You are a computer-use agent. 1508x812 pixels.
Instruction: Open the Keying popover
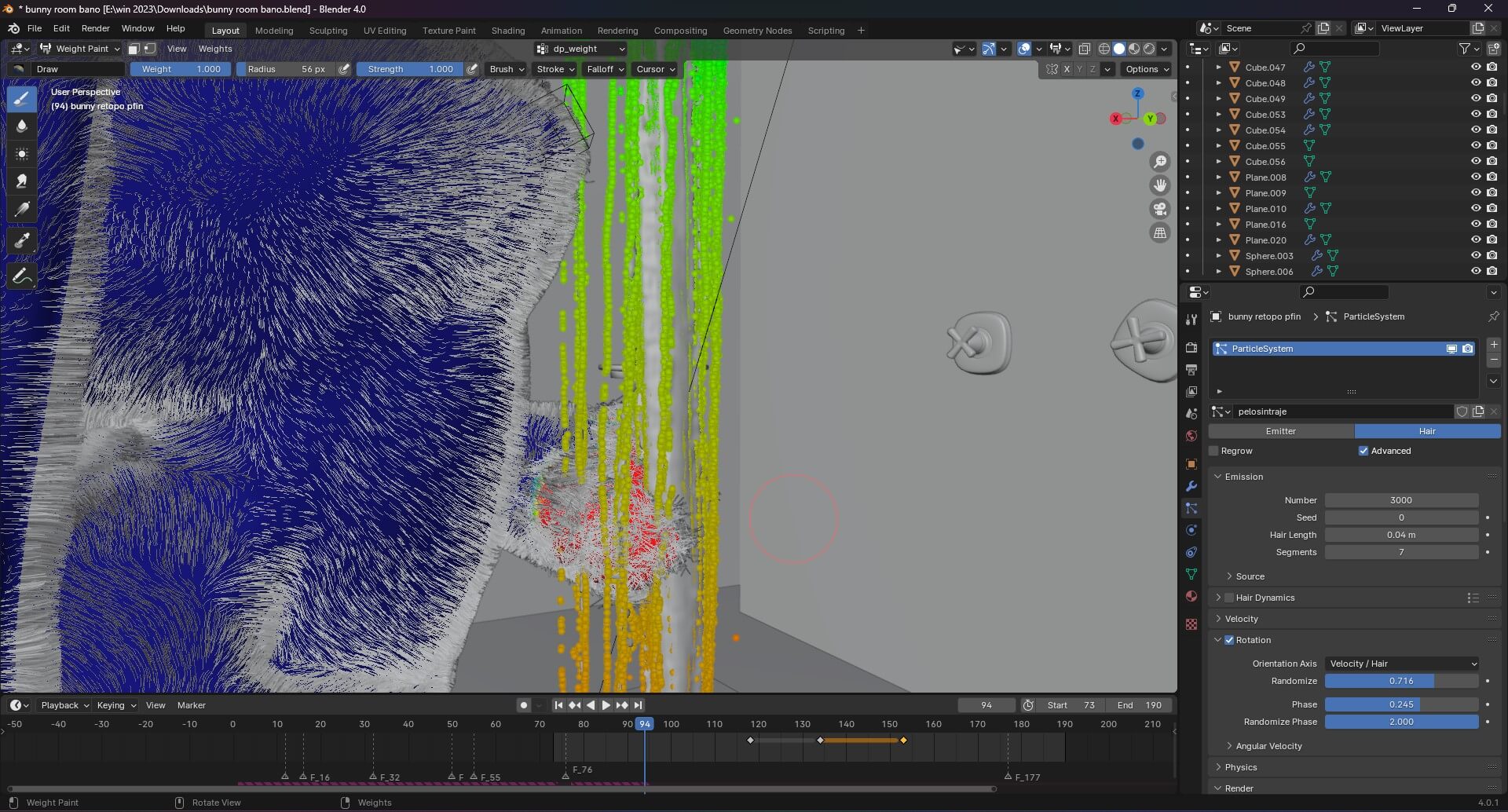(x=116, y=705)
